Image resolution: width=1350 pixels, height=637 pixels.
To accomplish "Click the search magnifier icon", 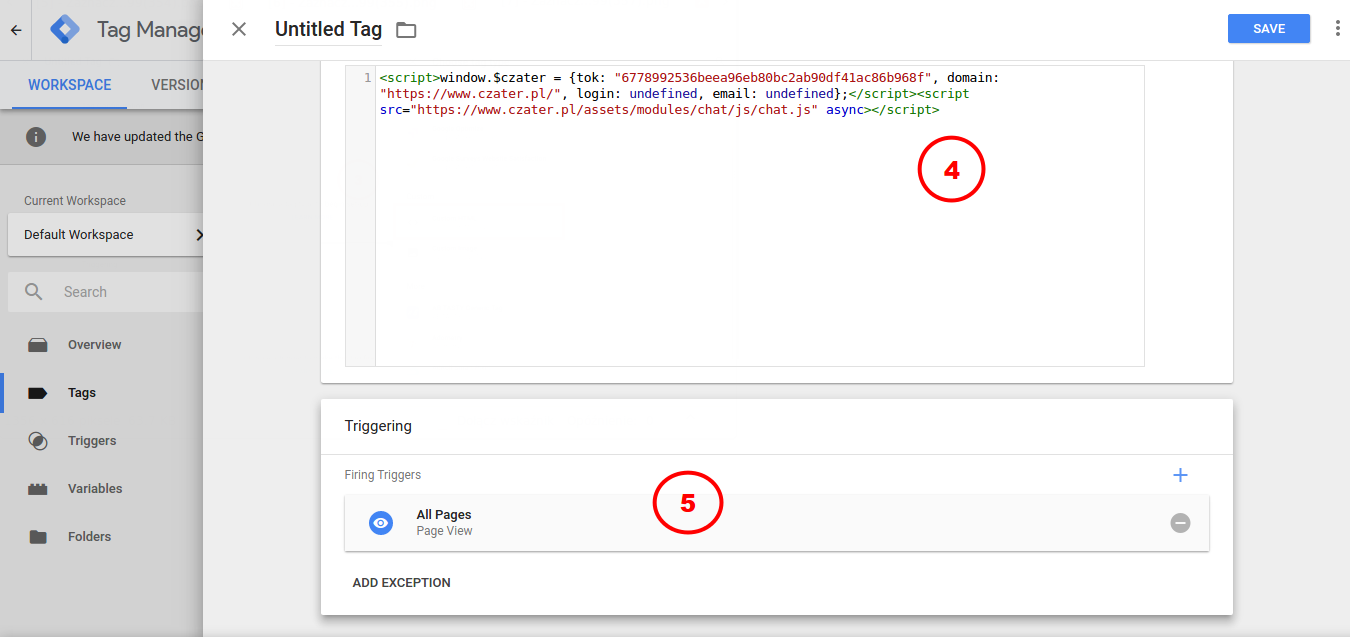I will click(x=34, y=292).
